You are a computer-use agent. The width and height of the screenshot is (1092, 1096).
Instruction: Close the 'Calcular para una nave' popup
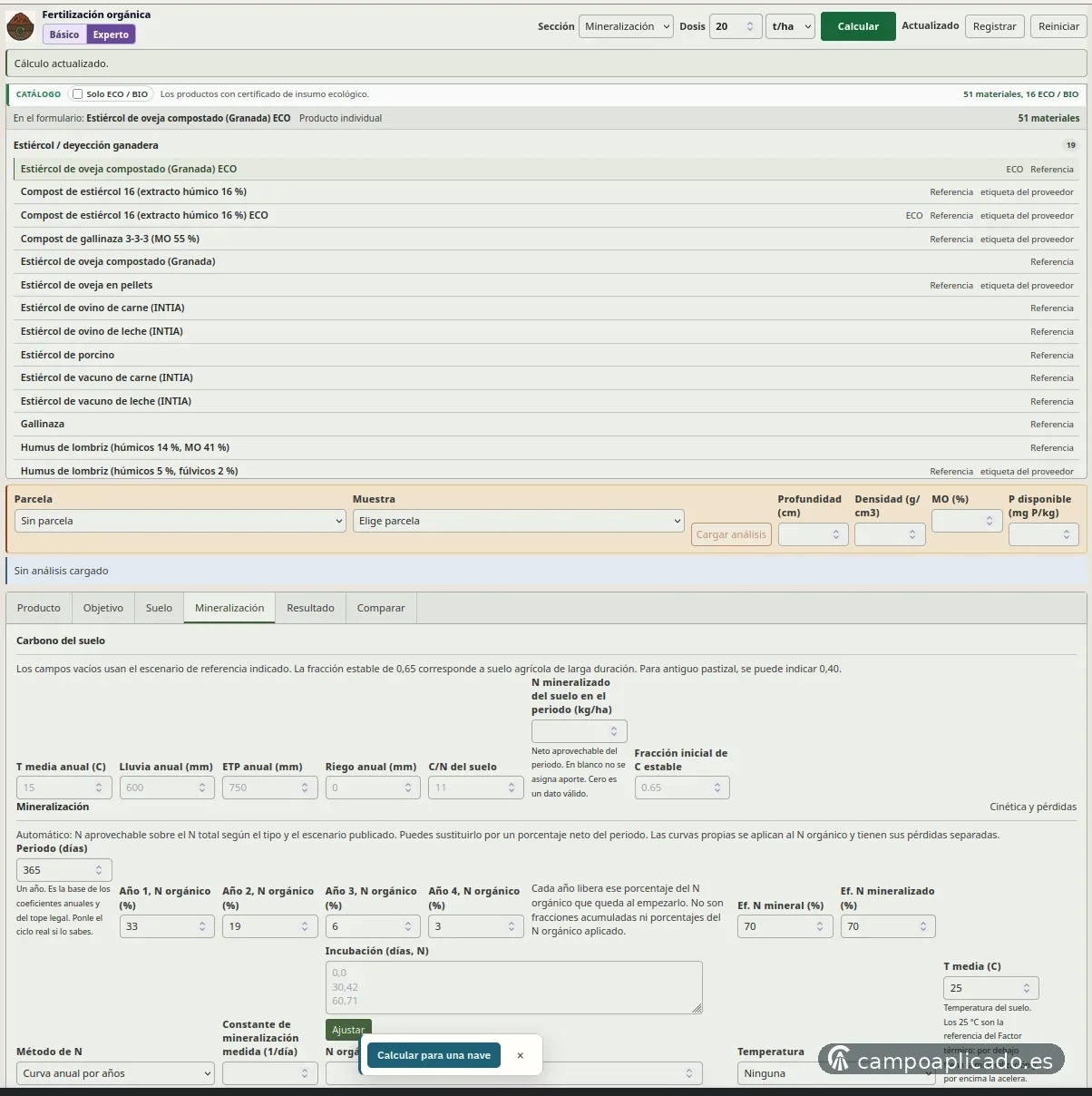(x=520, y=1055)
